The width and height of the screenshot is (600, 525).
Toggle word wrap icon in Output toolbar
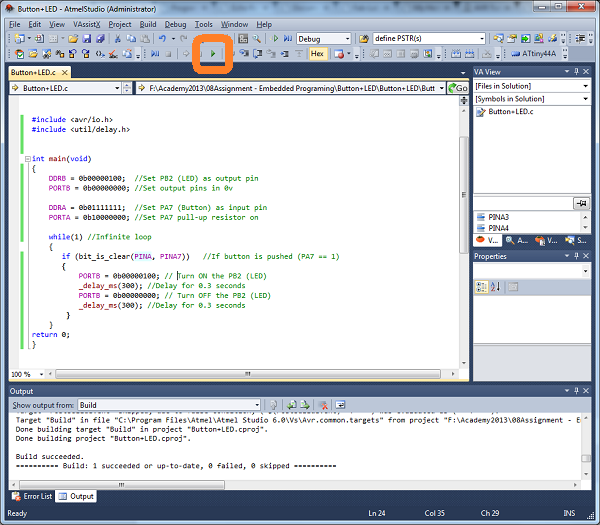click(x=340, y=405)
